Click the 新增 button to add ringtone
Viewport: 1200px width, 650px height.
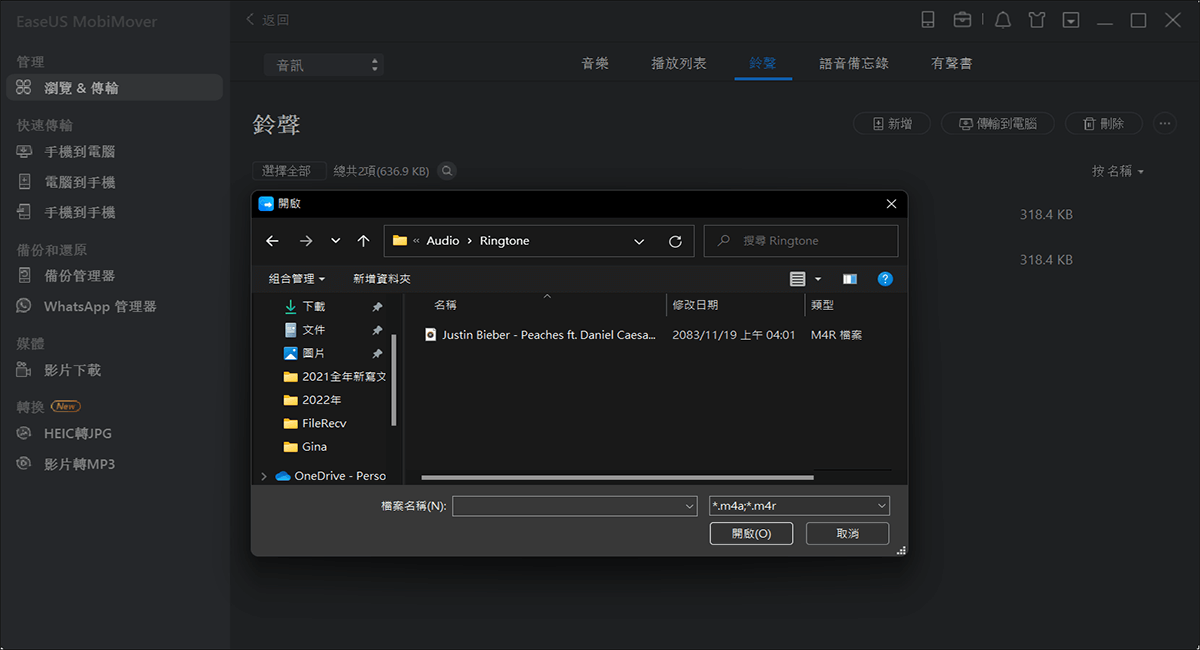[891, 123]
